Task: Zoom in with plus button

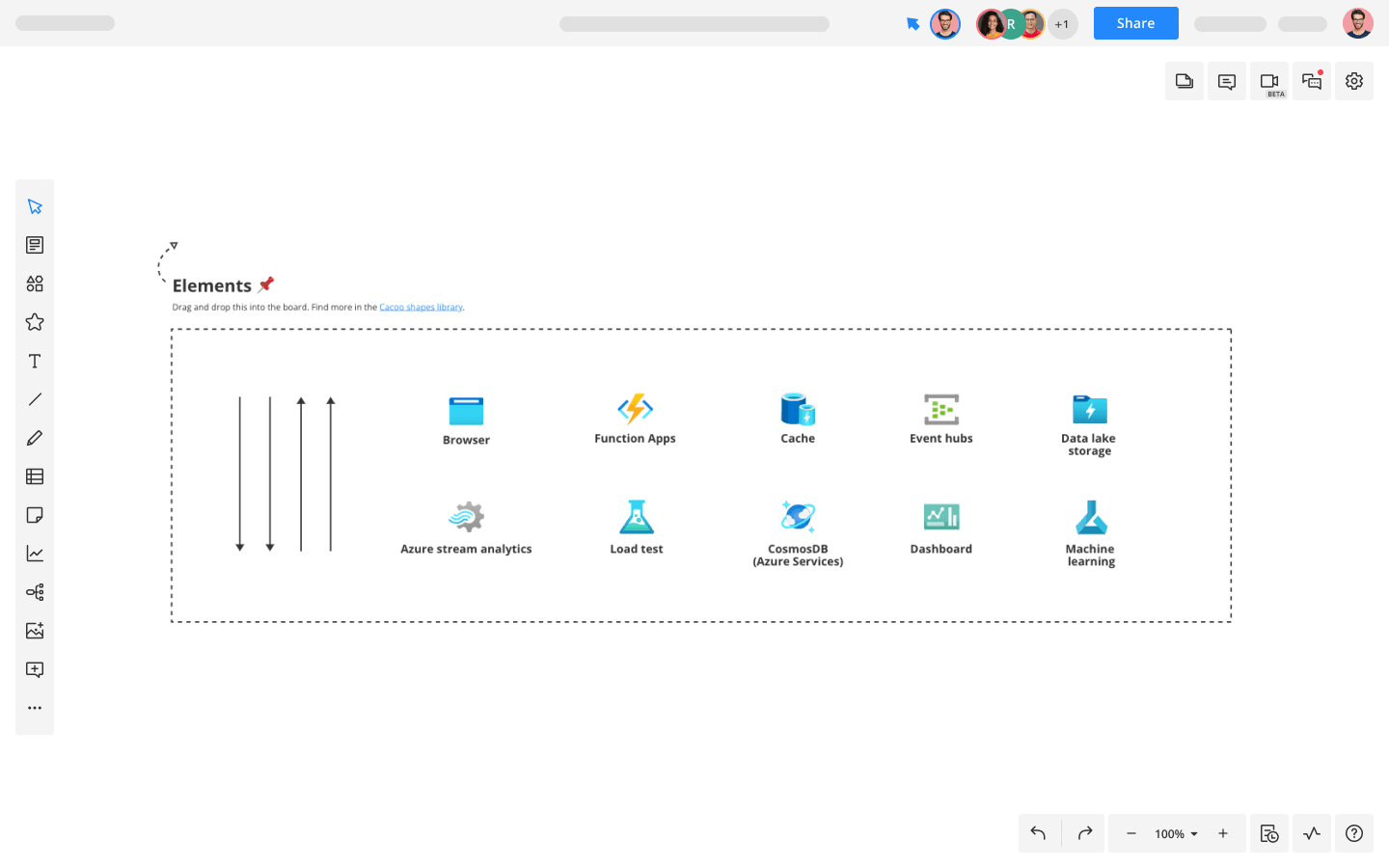Action: [1223, 833]
